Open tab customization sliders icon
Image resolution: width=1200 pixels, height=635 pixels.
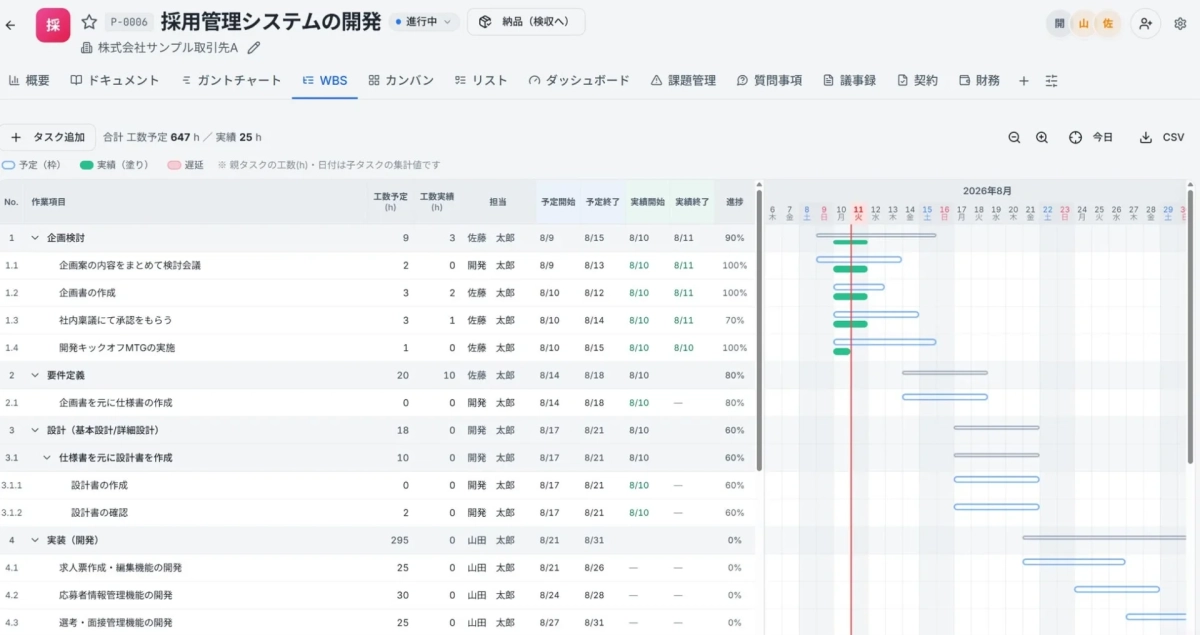pyautogui.click(x=1051, y=81)
